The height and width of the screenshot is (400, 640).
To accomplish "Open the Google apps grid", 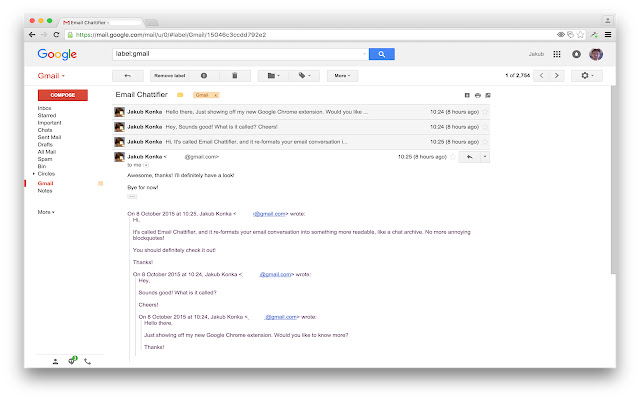I will (557, 54).
